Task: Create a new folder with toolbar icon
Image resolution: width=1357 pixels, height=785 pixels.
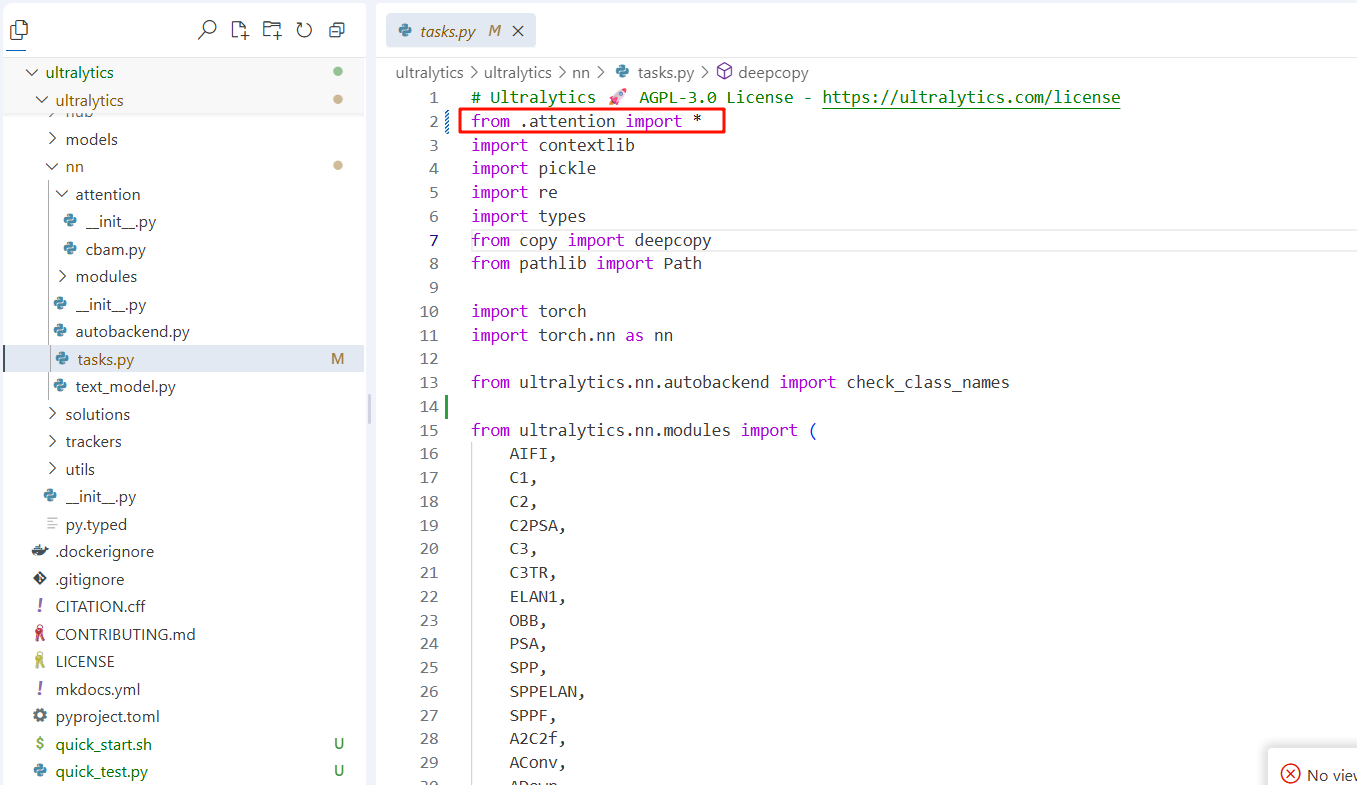Action: click(272, 30)
